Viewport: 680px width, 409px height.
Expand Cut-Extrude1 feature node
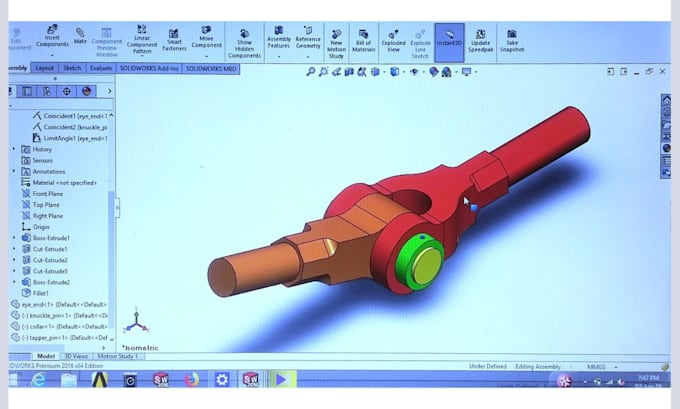pos(13,249)
